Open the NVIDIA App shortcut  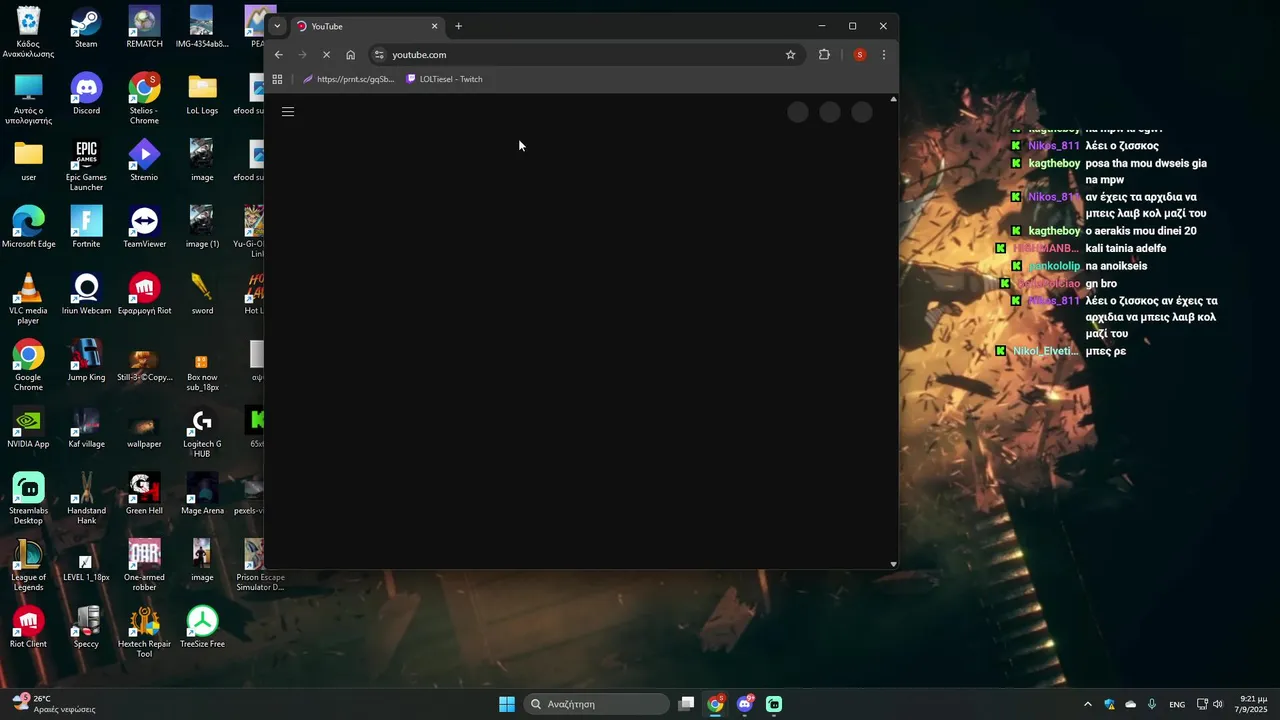click(28, 429)
